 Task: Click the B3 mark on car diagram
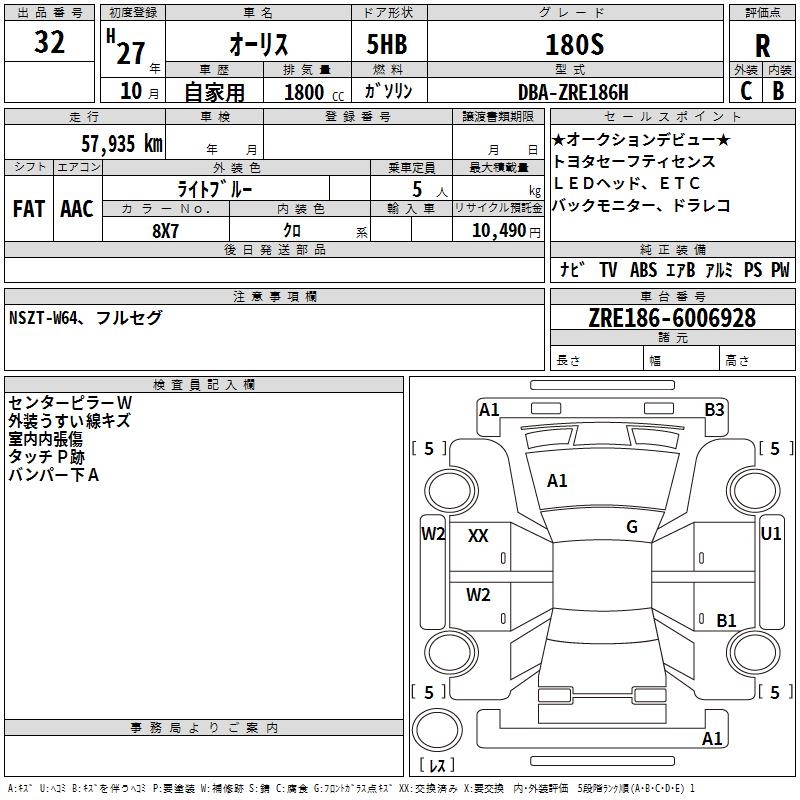pyautogui.click(x=714, y=410)
